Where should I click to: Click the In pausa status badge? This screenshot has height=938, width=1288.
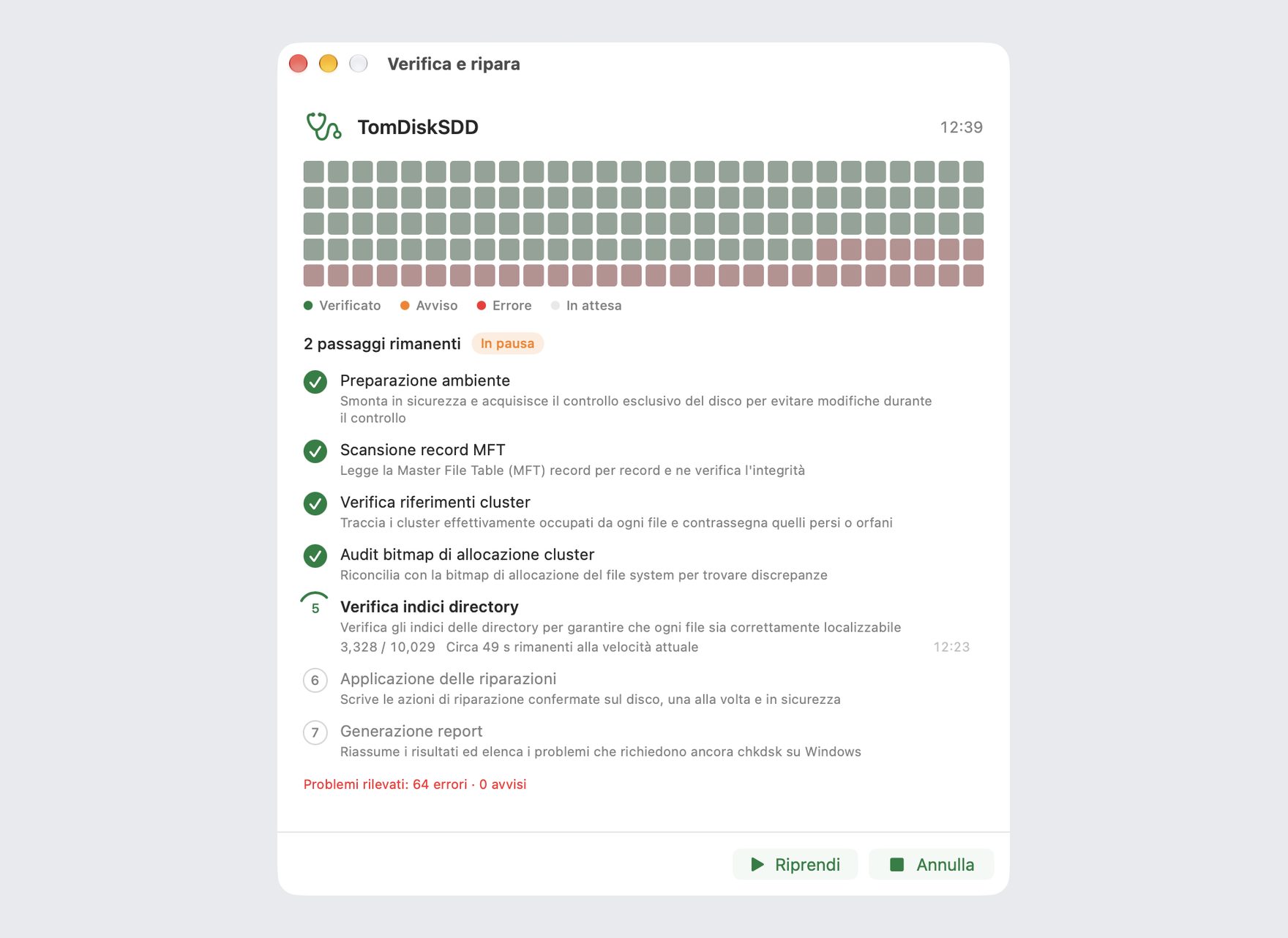507,343
